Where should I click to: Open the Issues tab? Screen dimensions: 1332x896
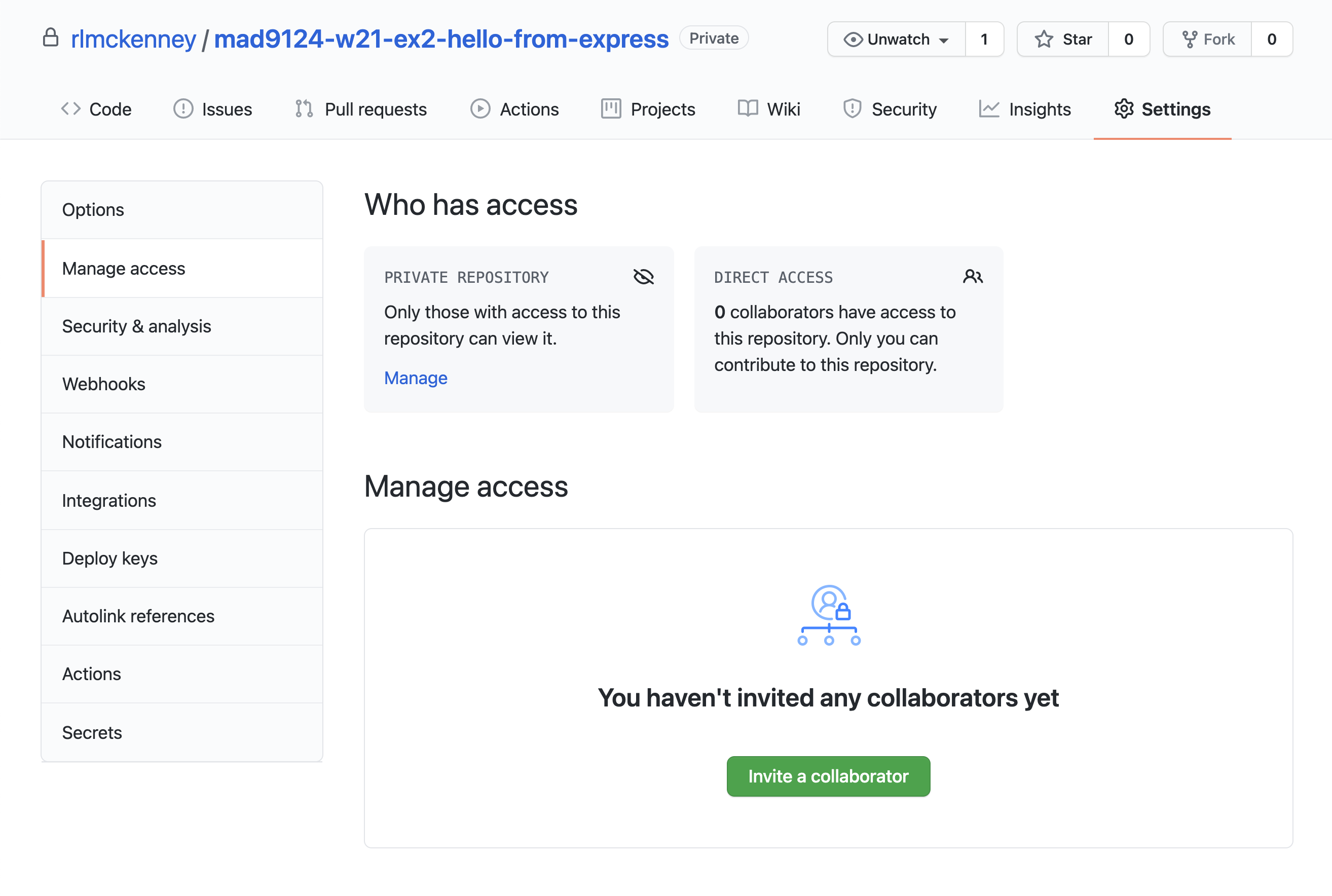(212, 108)
